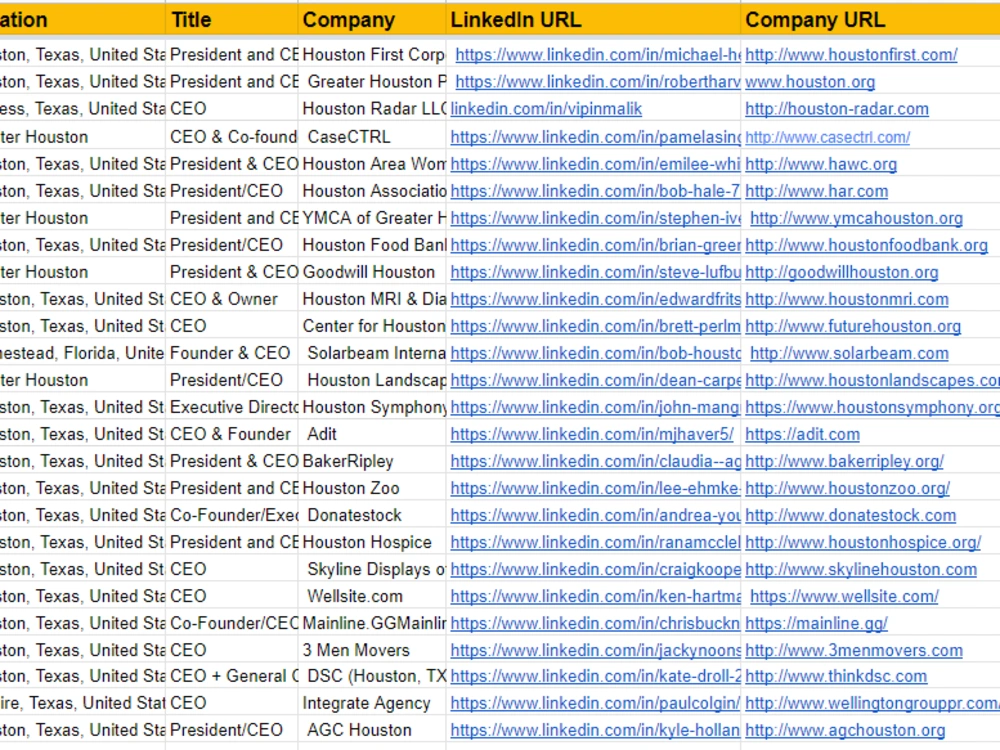Open the LinkedIn stephen-ive profile link

point(595,218)
